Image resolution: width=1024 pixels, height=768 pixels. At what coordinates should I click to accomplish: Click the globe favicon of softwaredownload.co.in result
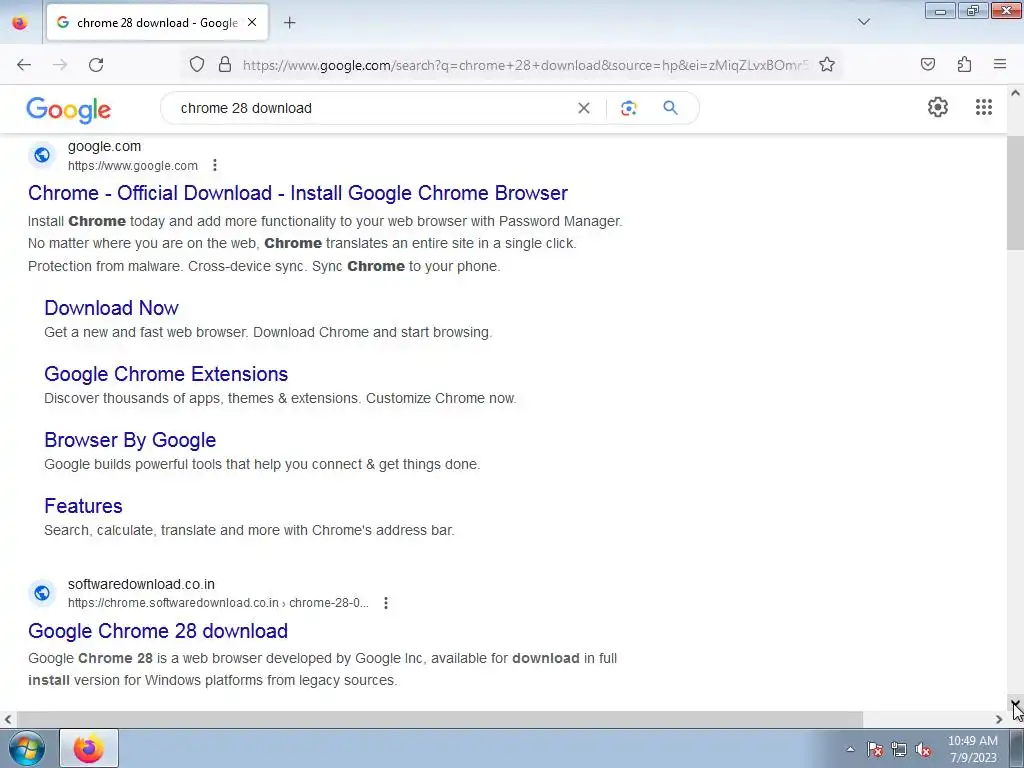(42, 593)
